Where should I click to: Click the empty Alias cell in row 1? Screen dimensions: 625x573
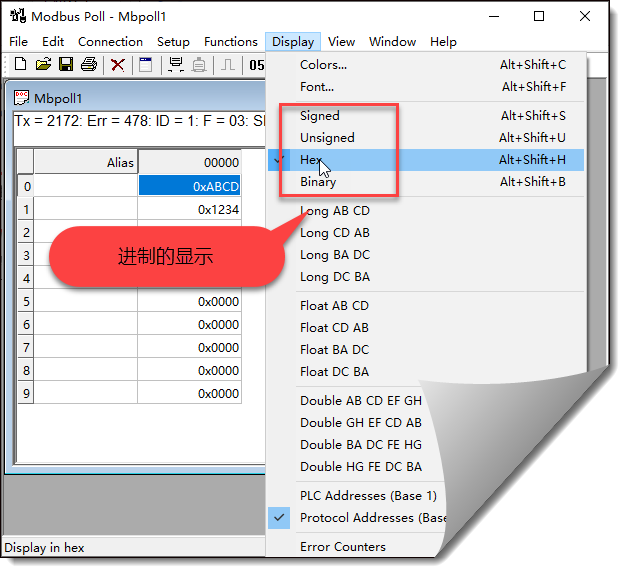pyautogui.click(x=86, y=209)
